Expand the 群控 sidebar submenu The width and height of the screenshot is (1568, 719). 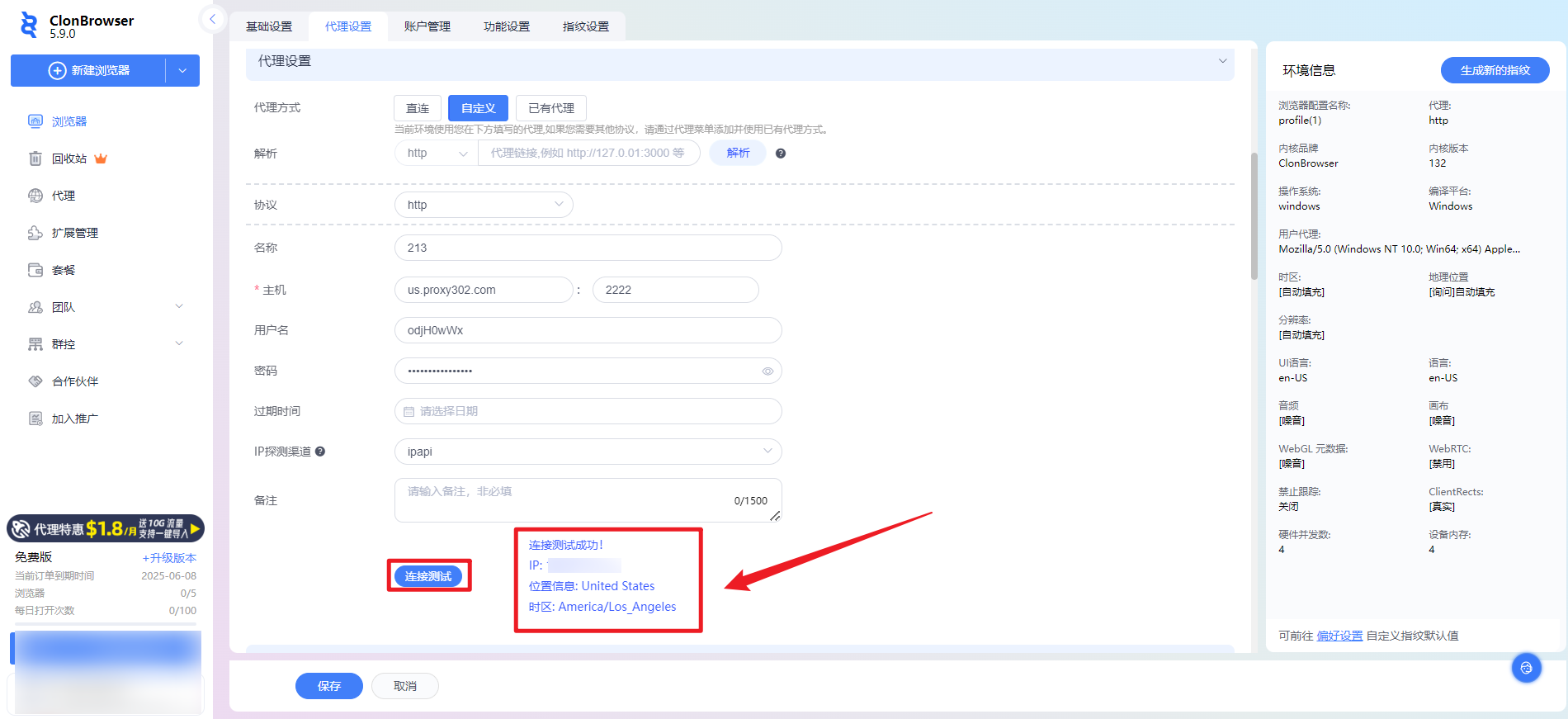(x=179, y=344)
